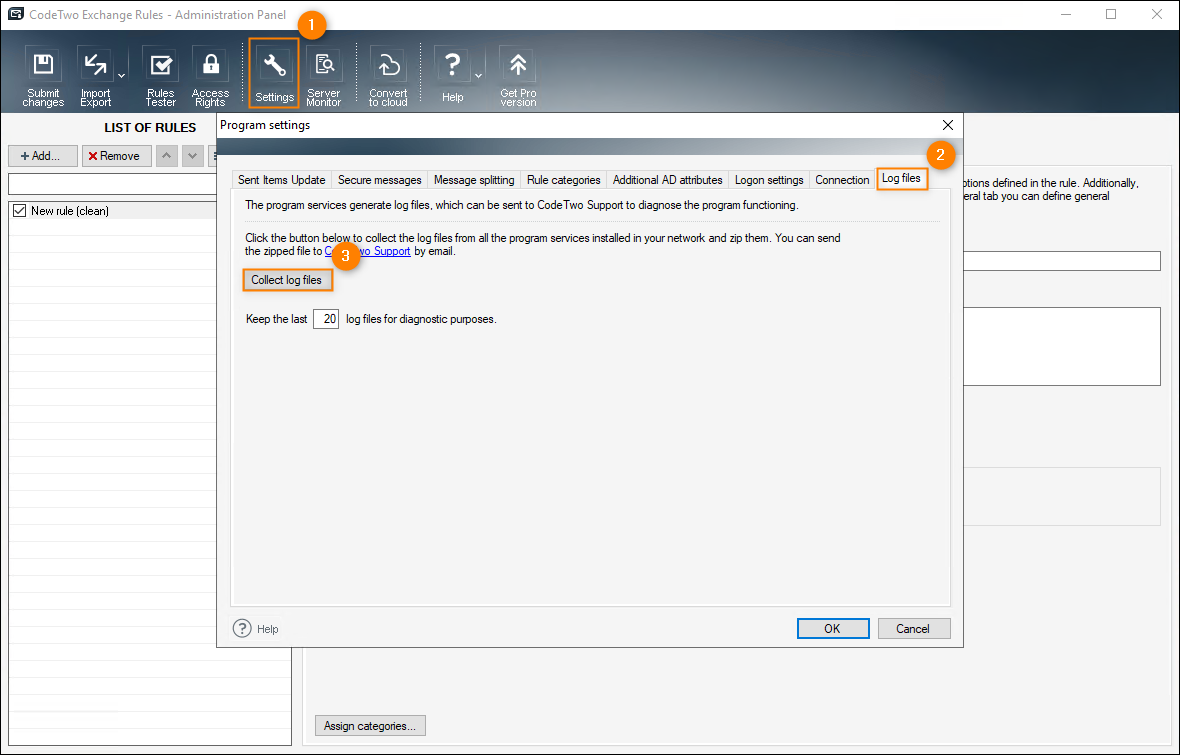Switch to the Sent Items Update tab

tap(281, 180)
